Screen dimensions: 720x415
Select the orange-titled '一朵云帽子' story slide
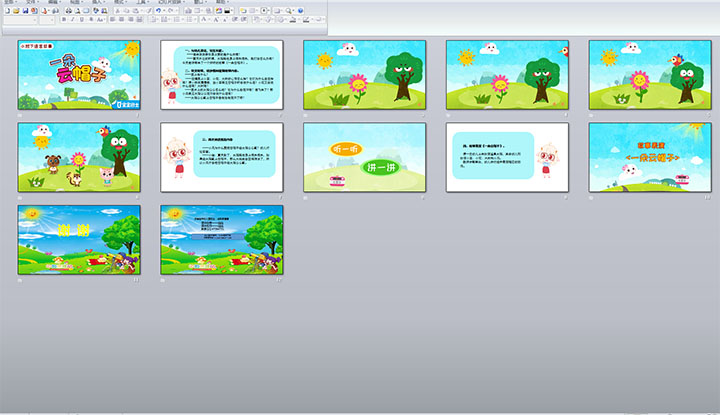point(650,157)
